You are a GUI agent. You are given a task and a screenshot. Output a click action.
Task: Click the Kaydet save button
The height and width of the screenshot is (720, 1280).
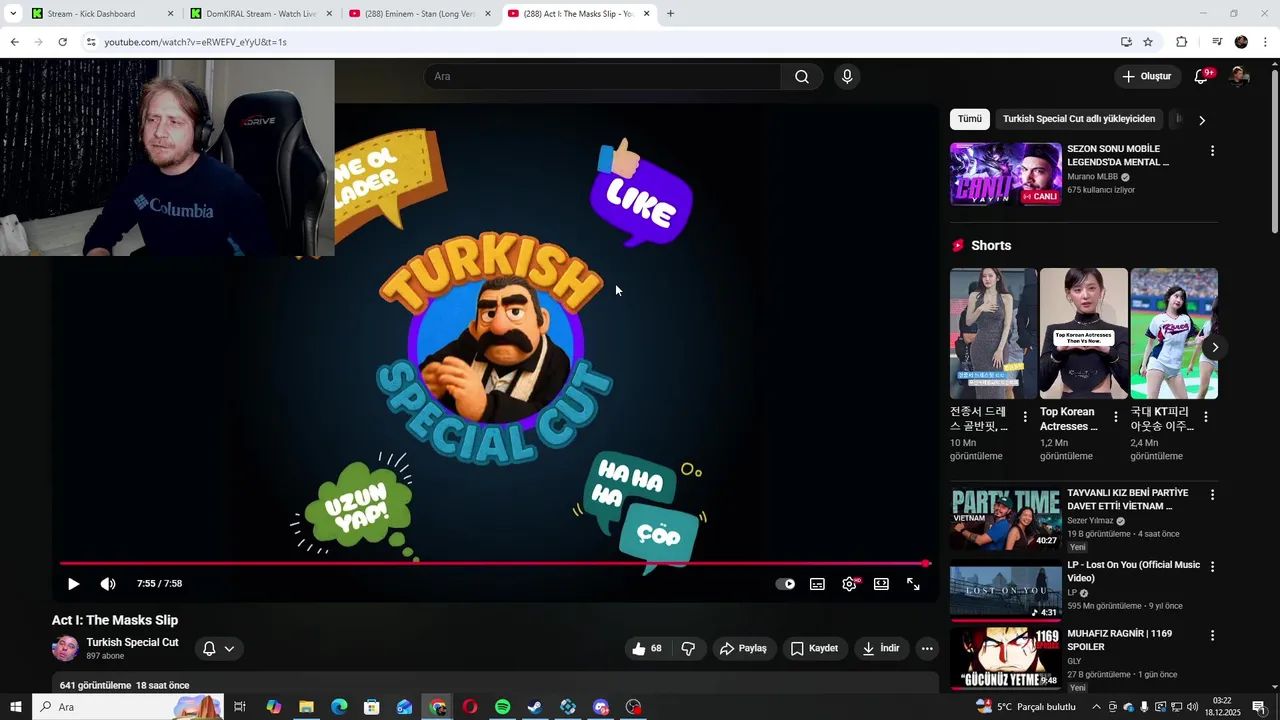tap(815, 648)
